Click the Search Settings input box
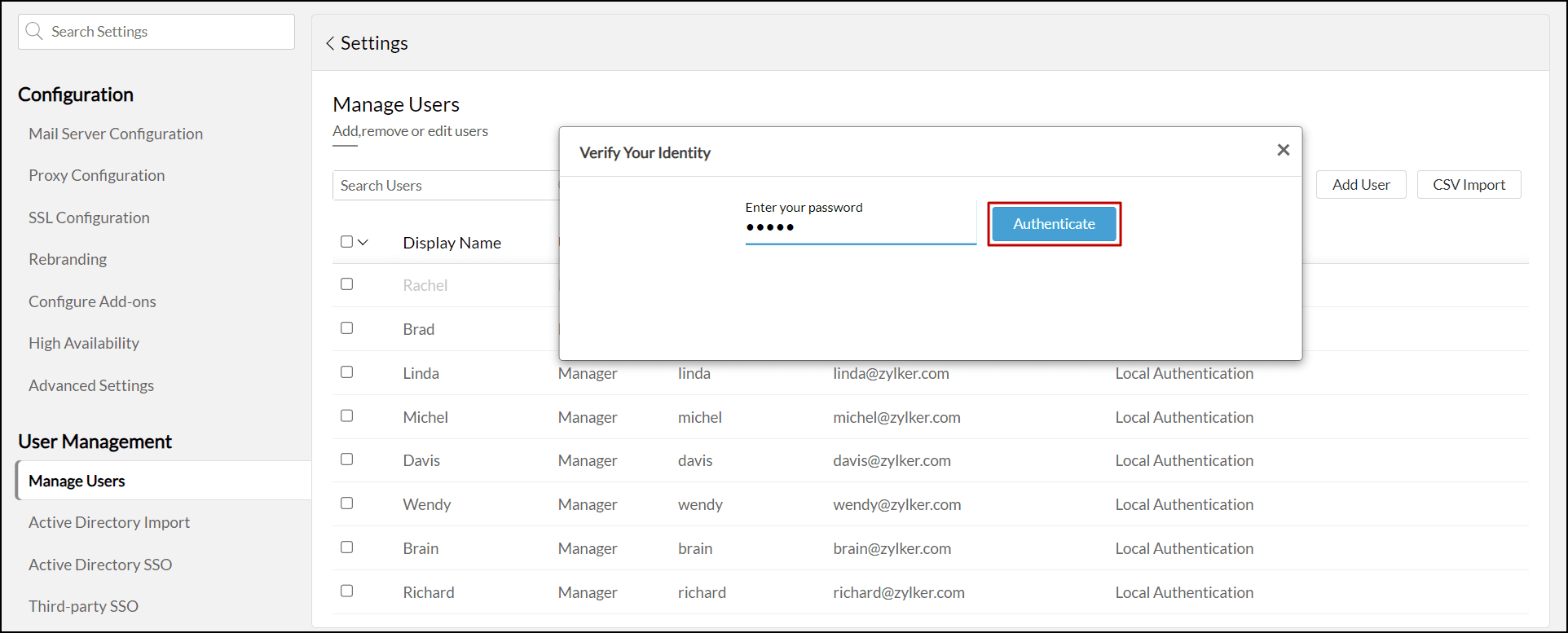 pyautogui.click(x=167, y=32)
